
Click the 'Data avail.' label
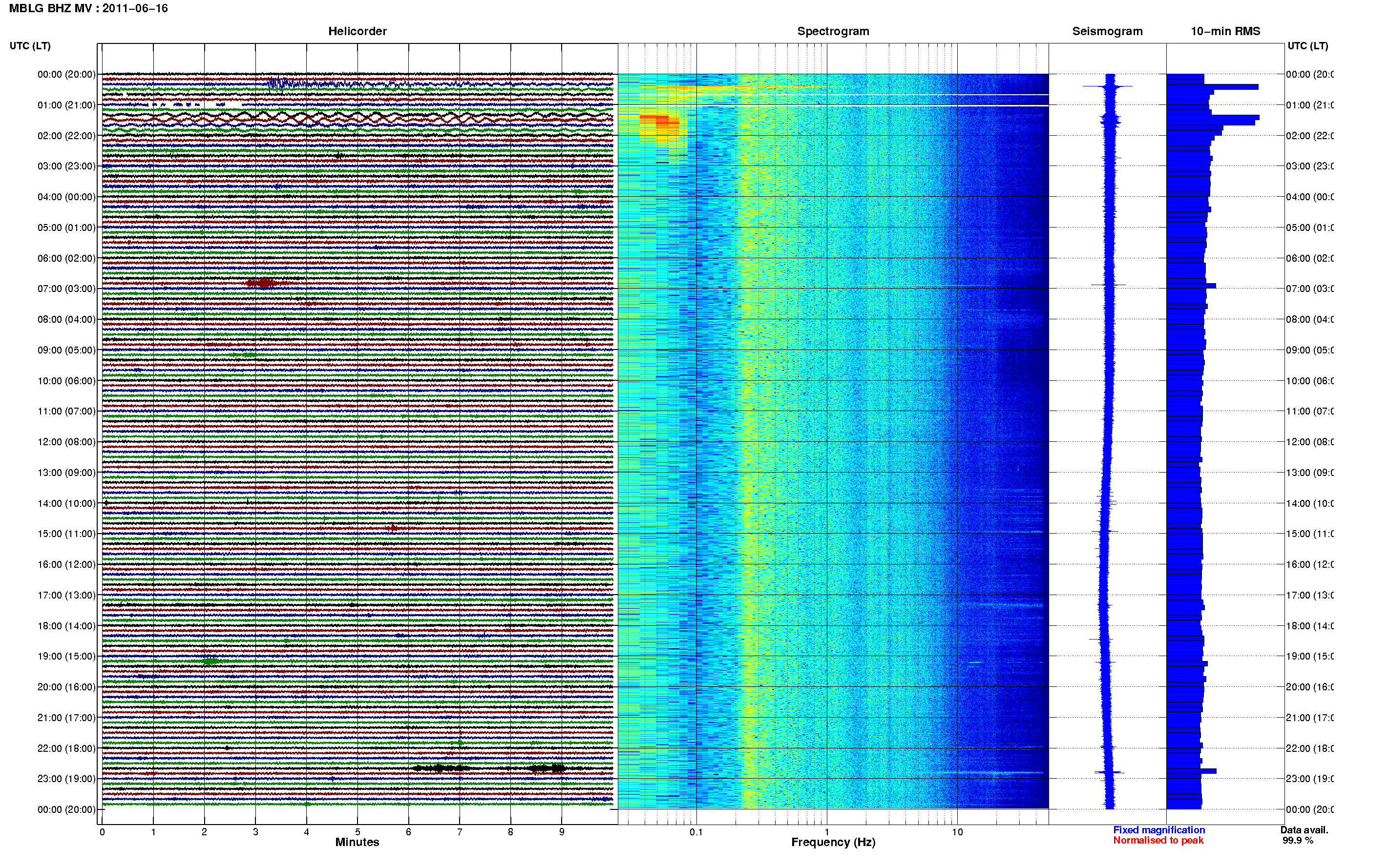pos(1304,830)
